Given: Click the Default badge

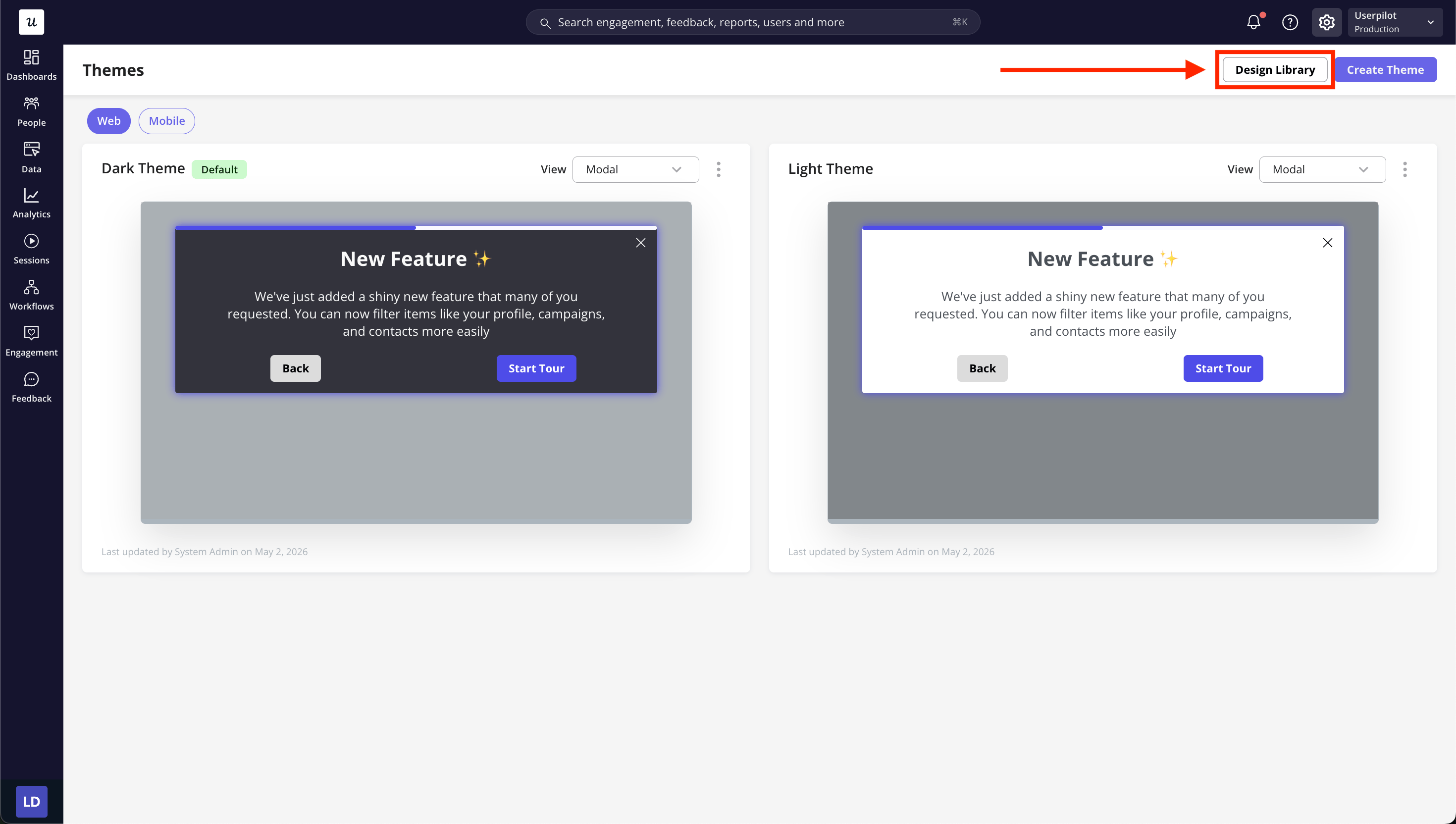Looking at the screenshot, I should [x=219, y=169].
